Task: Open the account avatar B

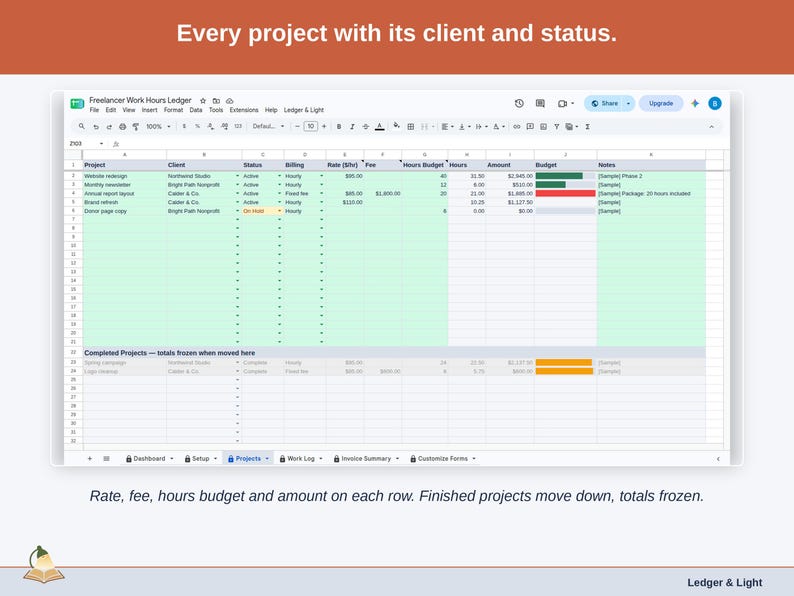Action: pyautogui.click(x=714, y=103)
